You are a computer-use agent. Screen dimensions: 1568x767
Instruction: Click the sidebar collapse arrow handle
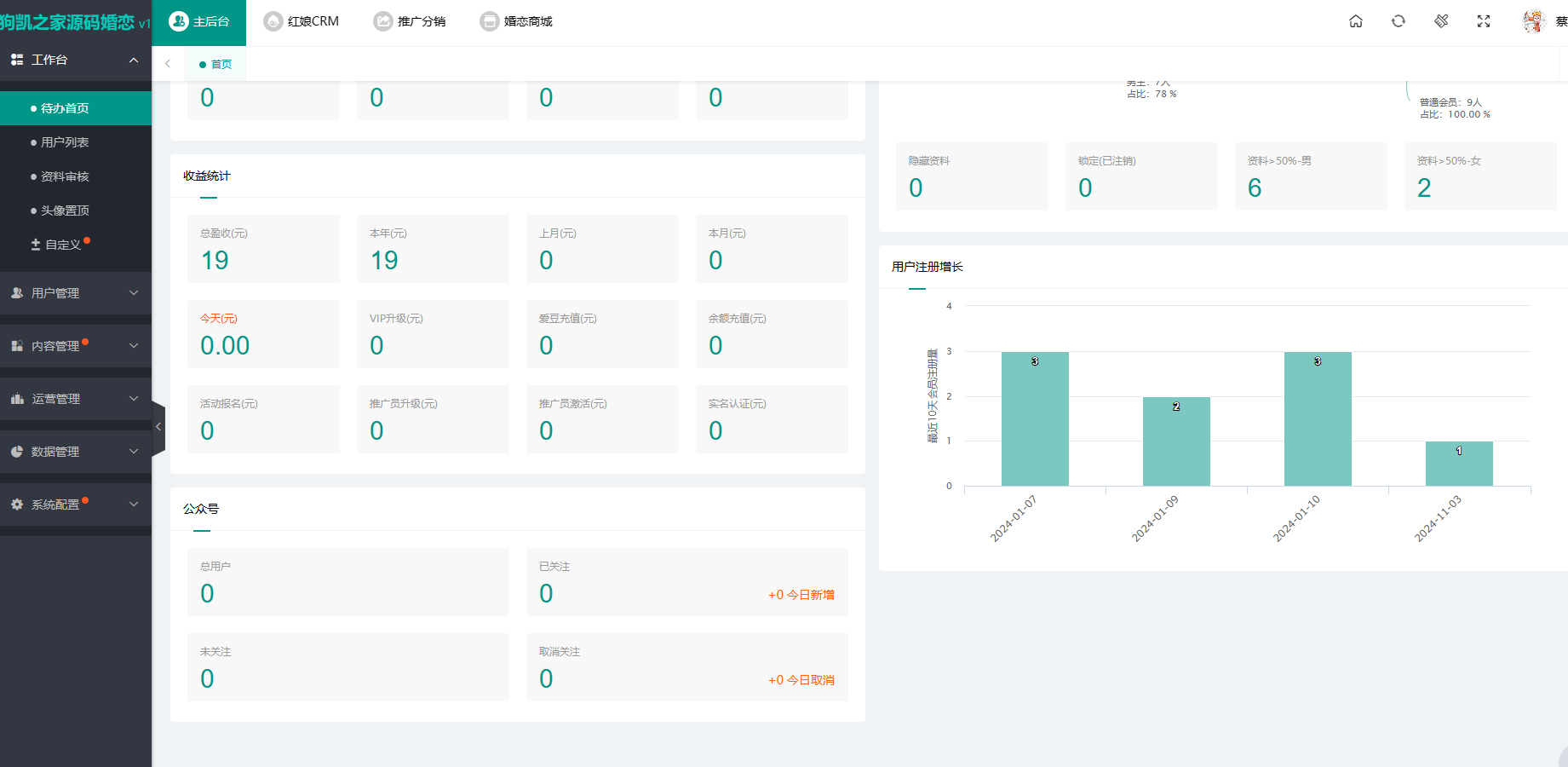coord(158,427)
